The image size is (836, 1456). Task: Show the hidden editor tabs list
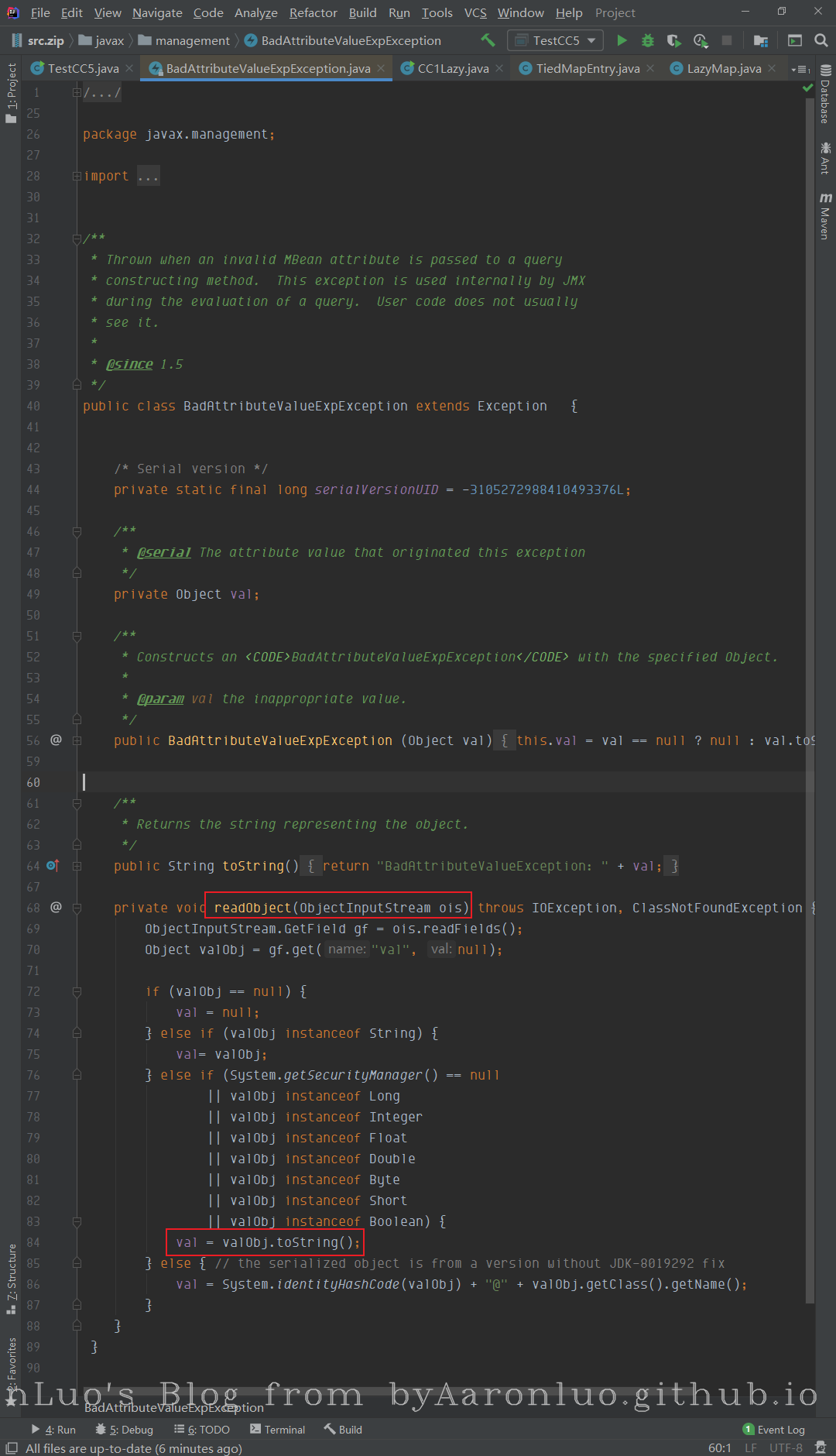coord(800,69)
